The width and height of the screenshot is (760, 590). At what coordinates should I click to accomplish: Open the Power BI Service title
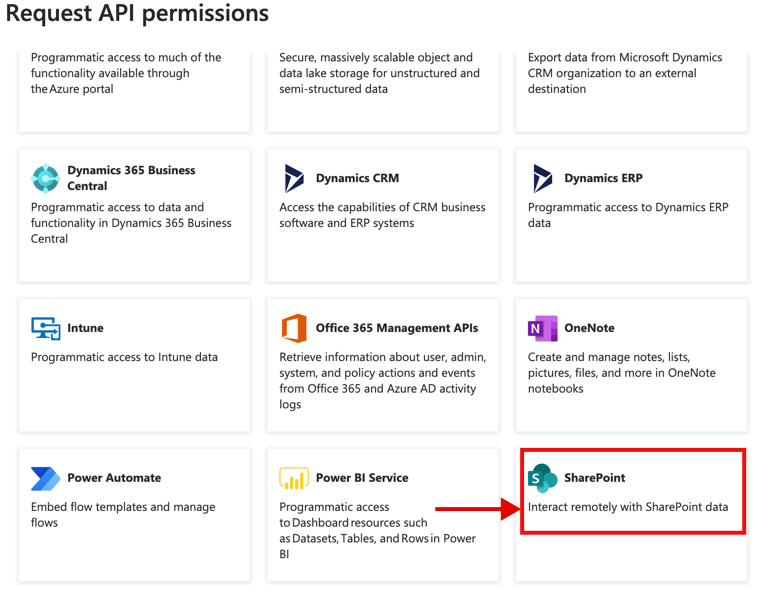click(362, 478)
